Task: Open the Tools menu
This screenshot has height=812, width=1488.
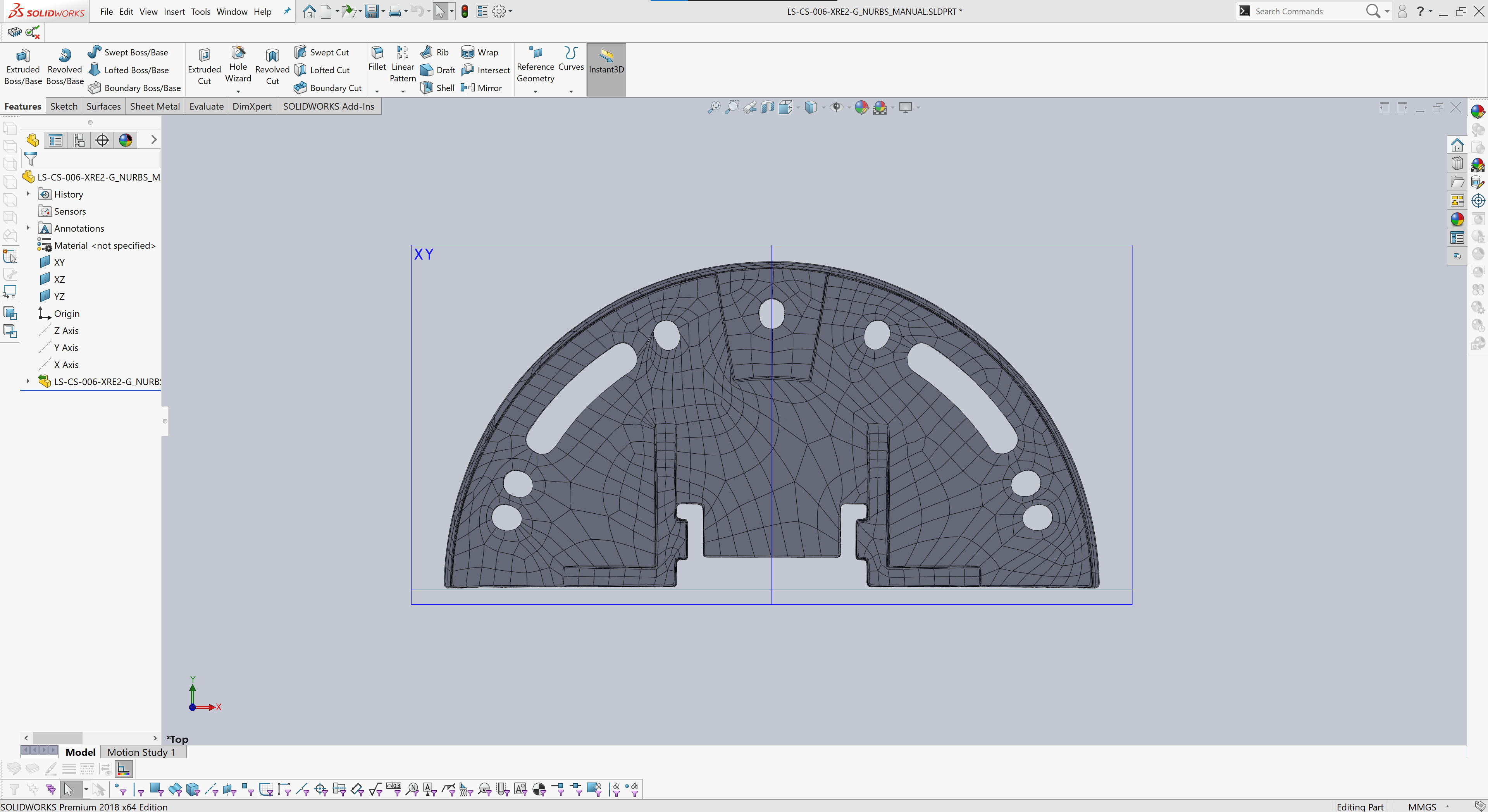Action: pyautogui.click(x=200, y=12)
